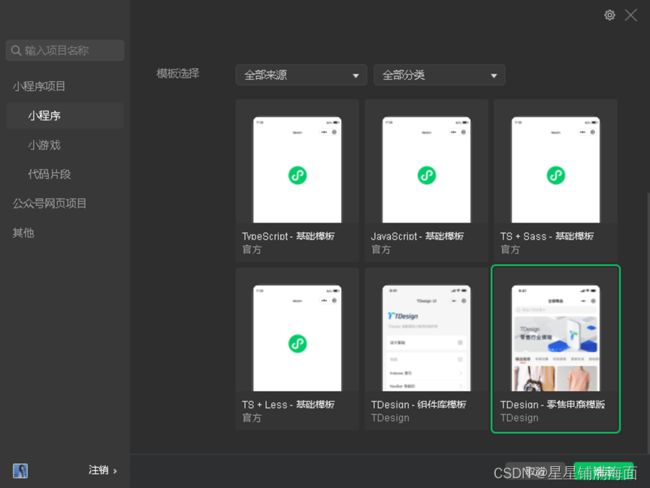The width and height of the screenshot is (650, 488).
Task: Choose TS + Less 基础模板 thumbnail
Action: click(297, 338)
